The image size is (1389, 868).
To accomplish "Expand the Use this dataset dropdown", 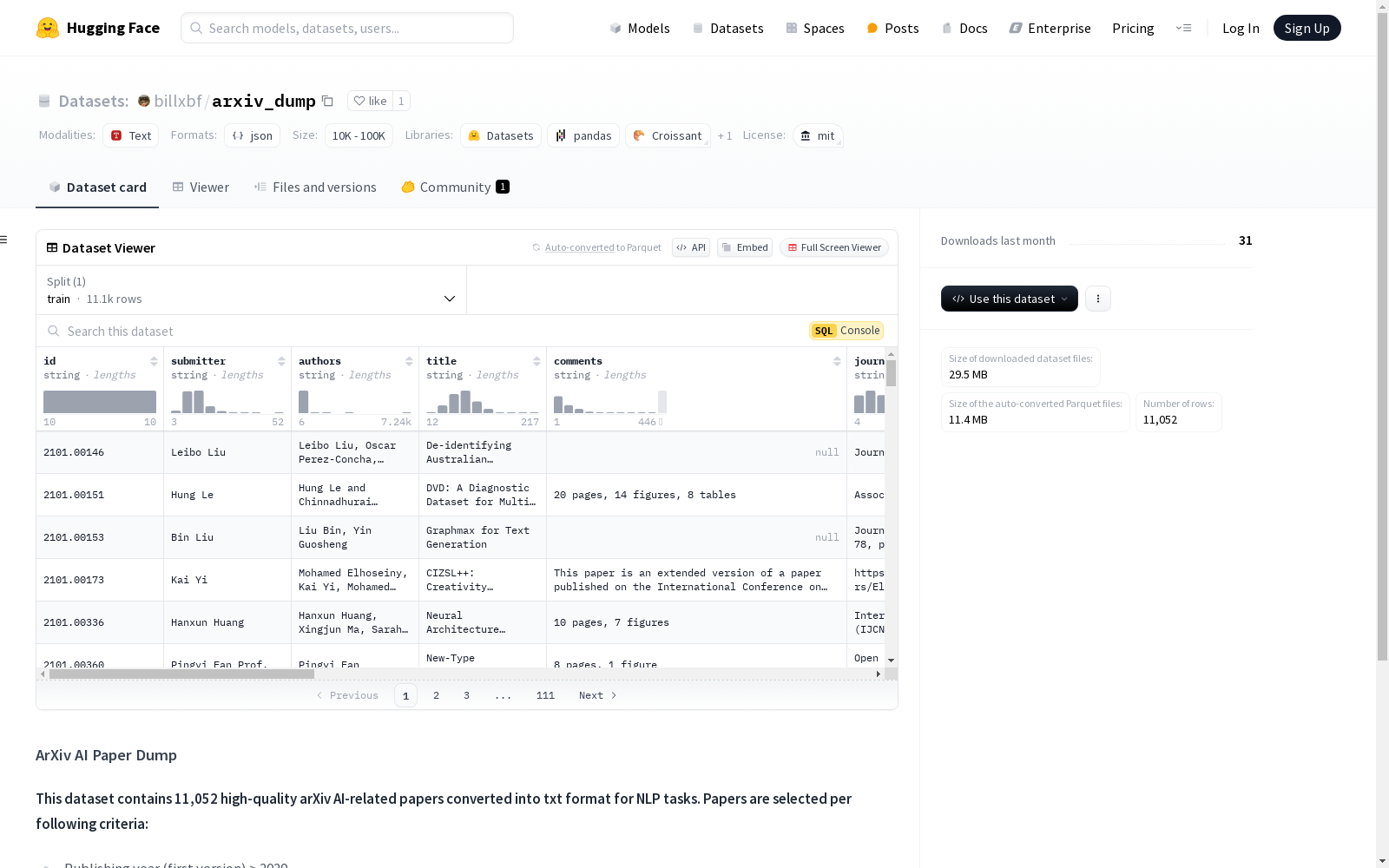I will [x=1010, y=299].
